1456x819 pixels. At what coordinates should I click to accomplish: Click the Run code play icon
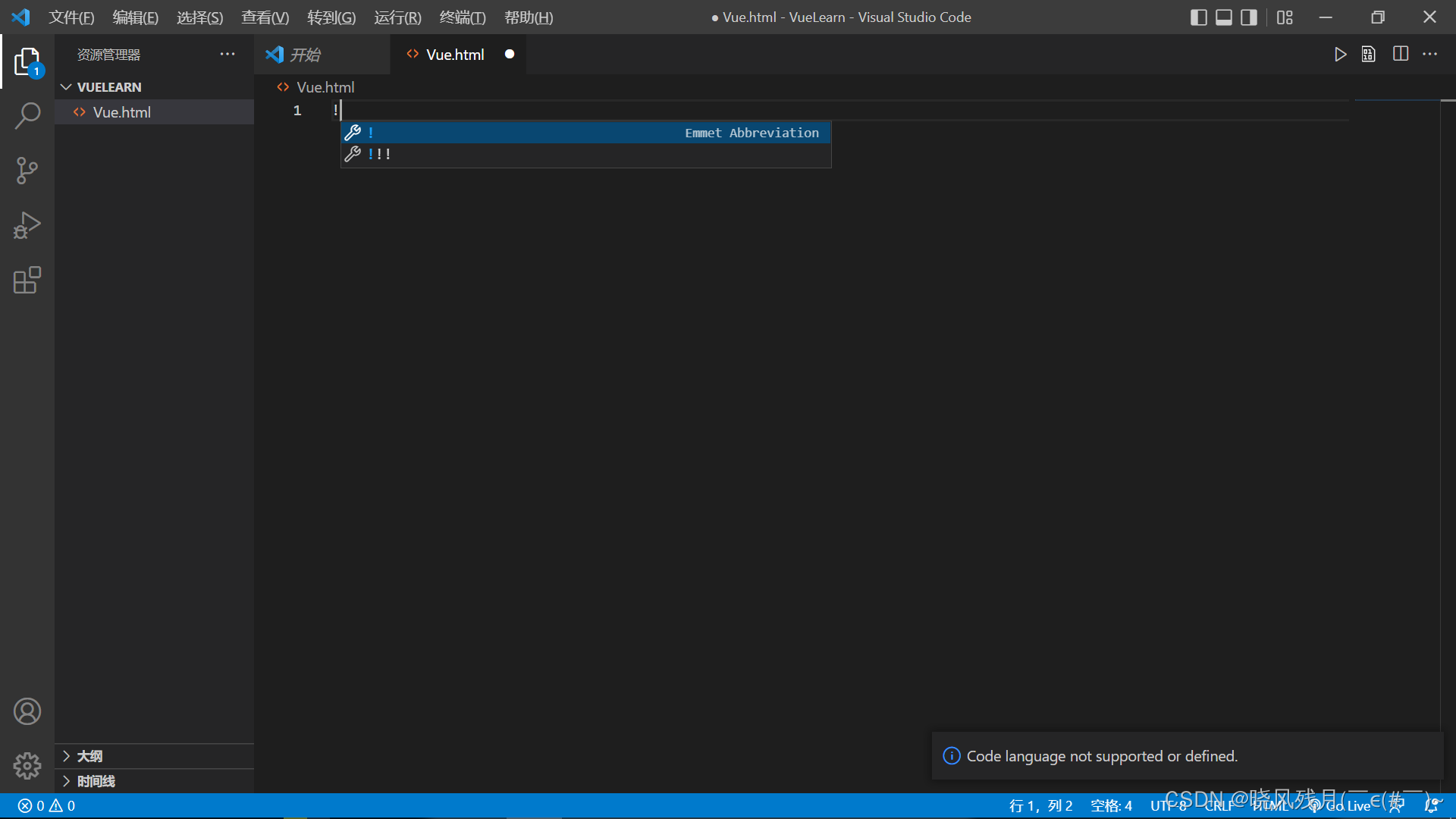point(1340,55)
